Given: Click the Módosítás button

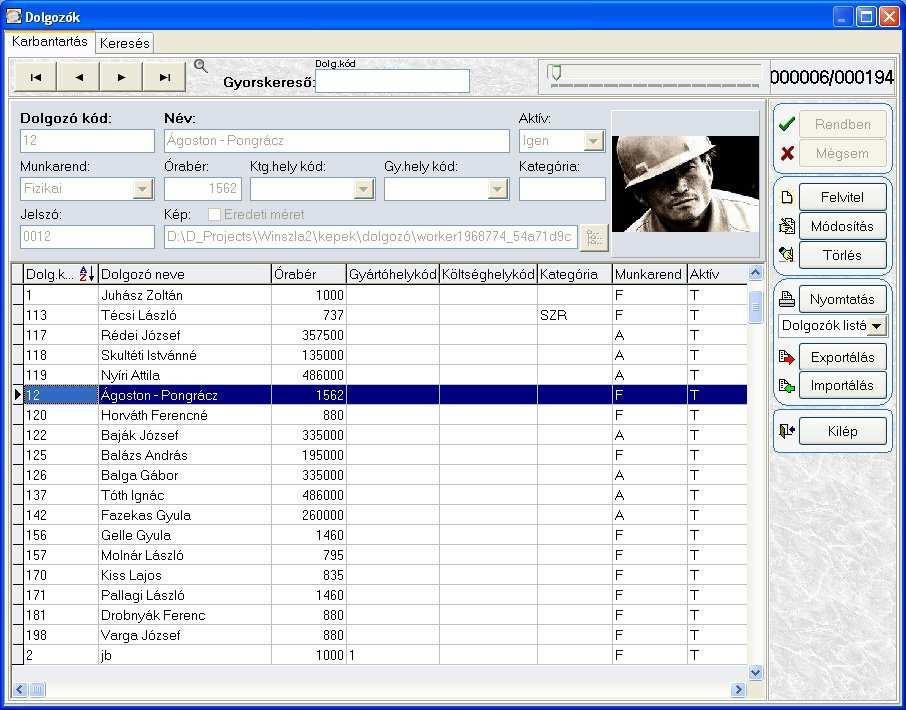Looking at the screenshot, I should (x=842, y=226).
